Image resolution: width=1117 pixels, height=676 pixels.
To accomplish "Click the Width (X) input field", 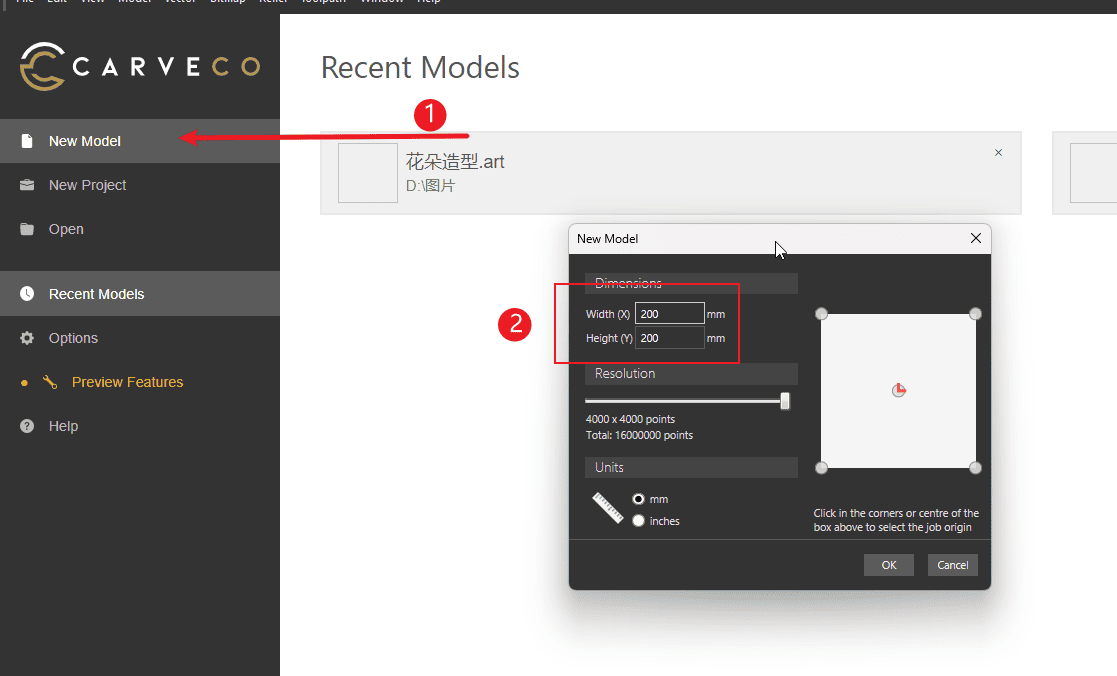I will tap(669, 314).
